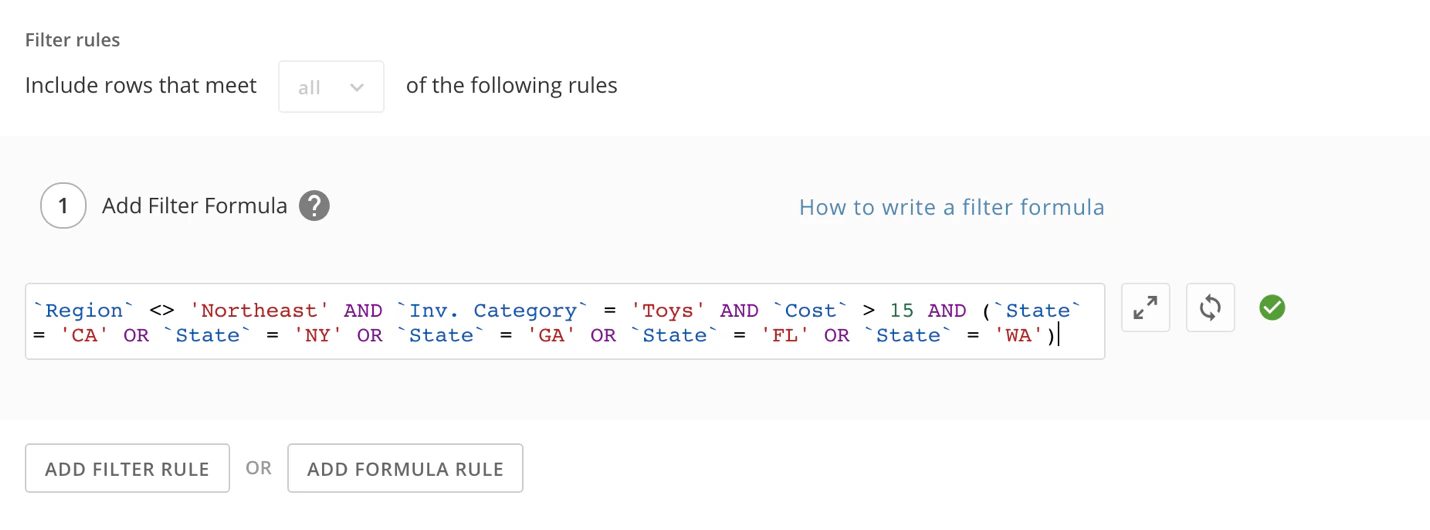Open the 'all' rules match dropdown
This screenshot has height=530, width=1430.
point(331,87)
